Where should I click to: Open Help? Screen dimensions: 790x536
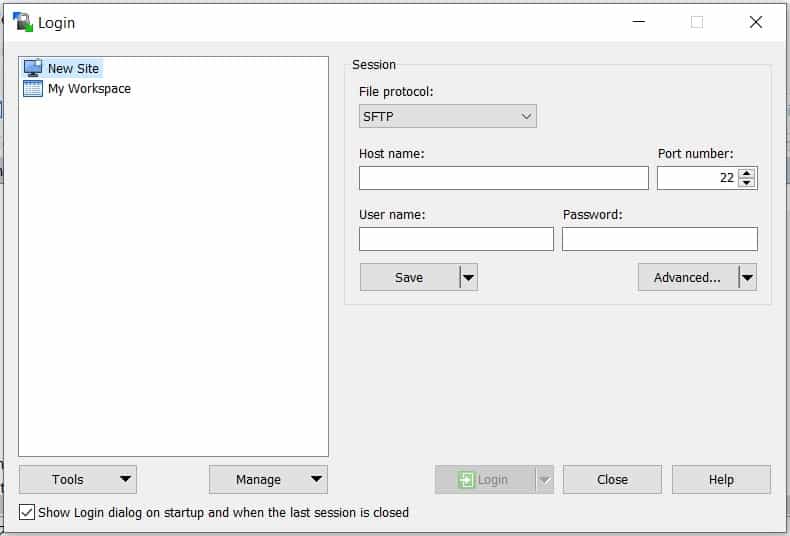pos(721,480)
